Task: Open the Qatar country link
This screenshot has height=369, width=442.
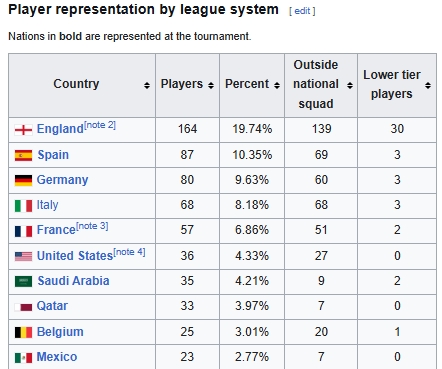Action: 52,306
